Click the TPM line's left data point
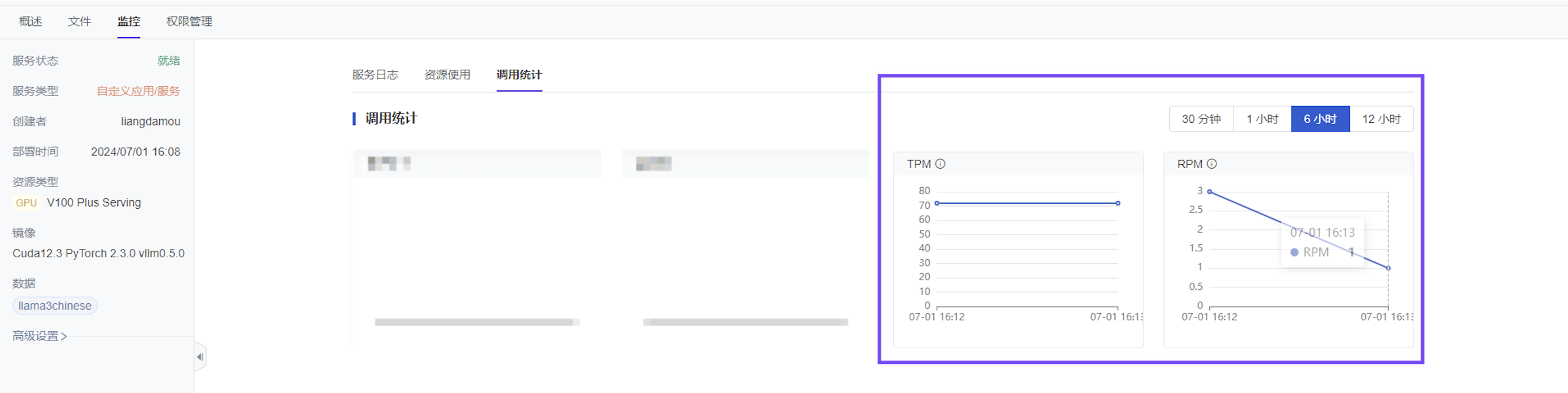 937,203
